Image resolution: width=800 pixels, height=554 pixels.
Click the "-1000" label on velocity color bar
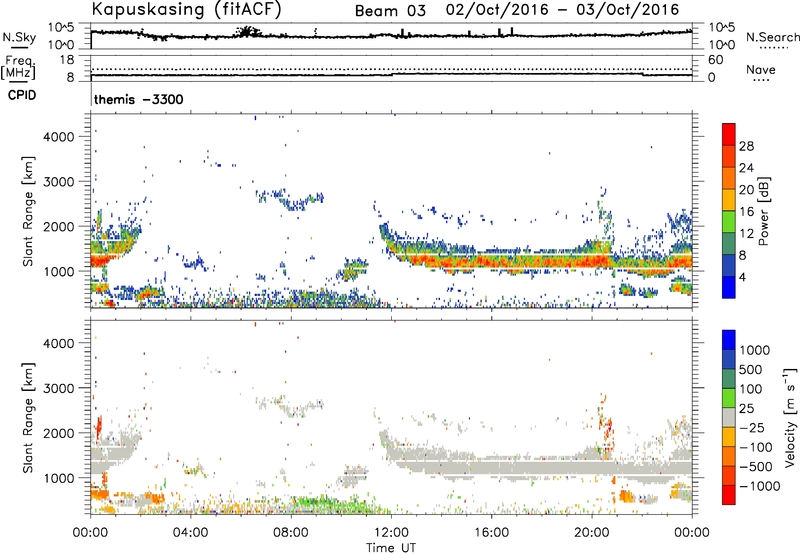(x=760, y=486)
